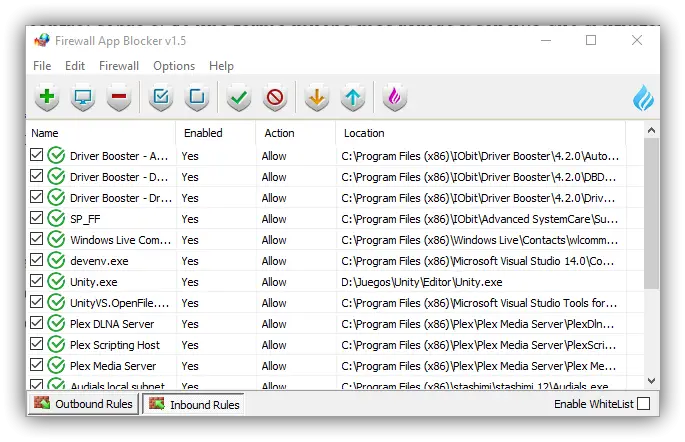The width and height of the screenshot is (685, 442).
Task: Uncheck the Driver Booster - A... checkbox
Action: point(37,155)
